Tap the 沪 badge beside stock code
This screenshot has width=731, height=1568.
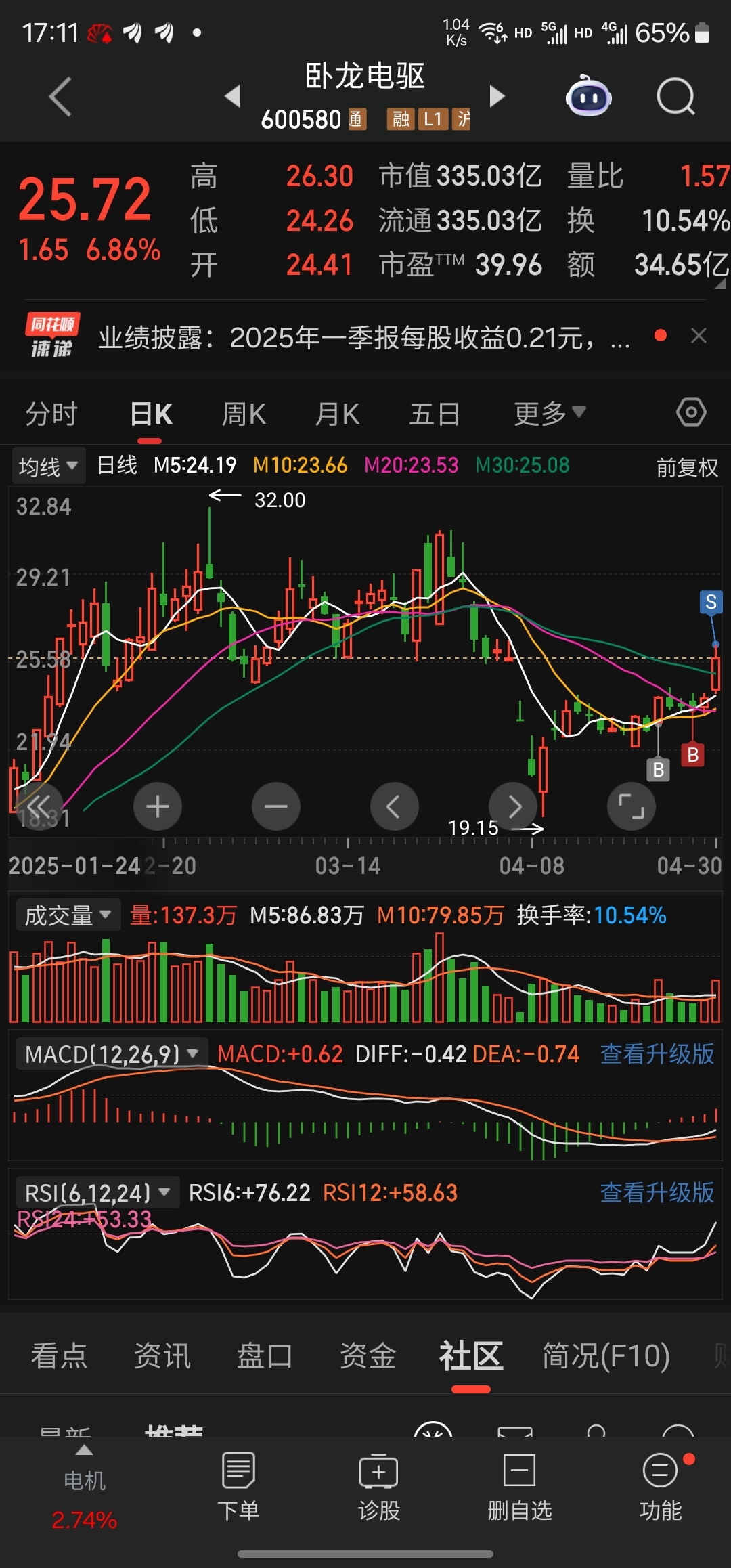462,120
